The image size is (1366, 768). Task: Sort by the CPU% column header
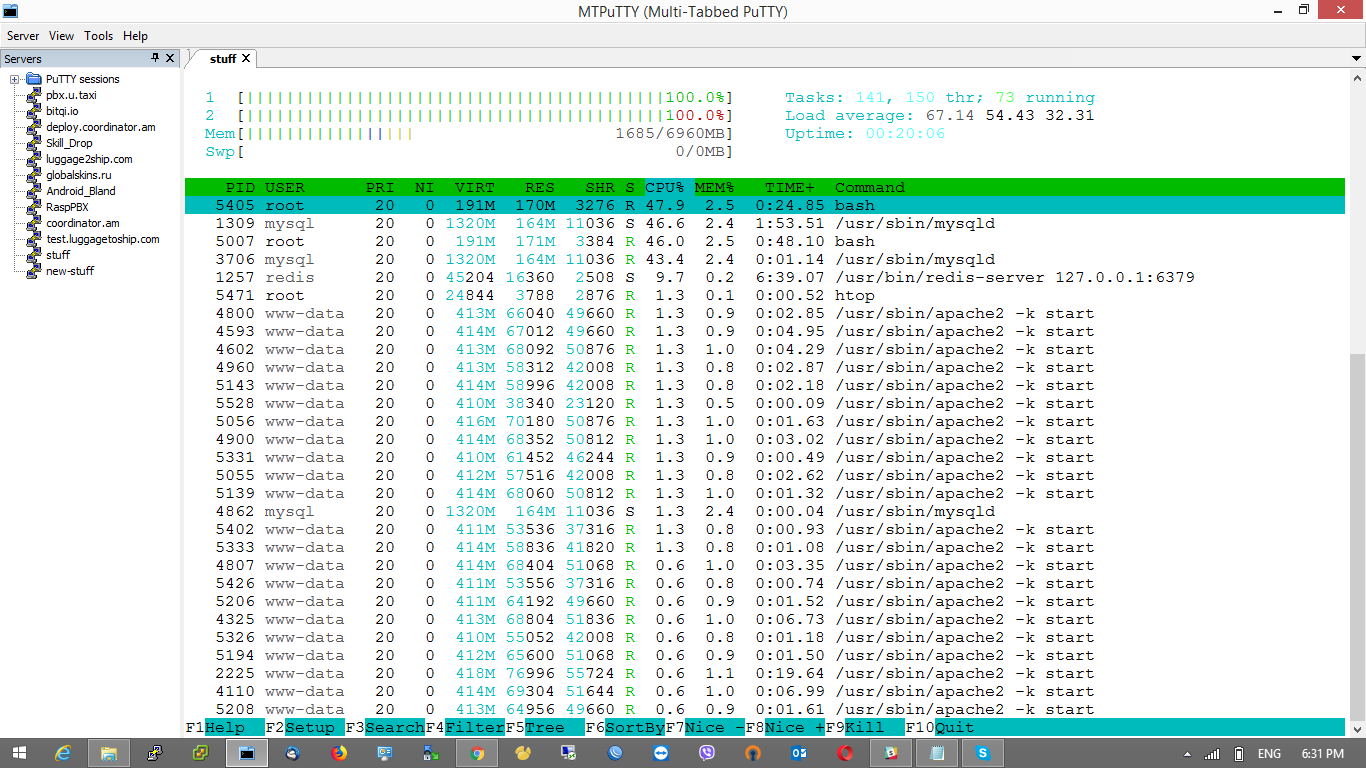[x=665, y=187]
